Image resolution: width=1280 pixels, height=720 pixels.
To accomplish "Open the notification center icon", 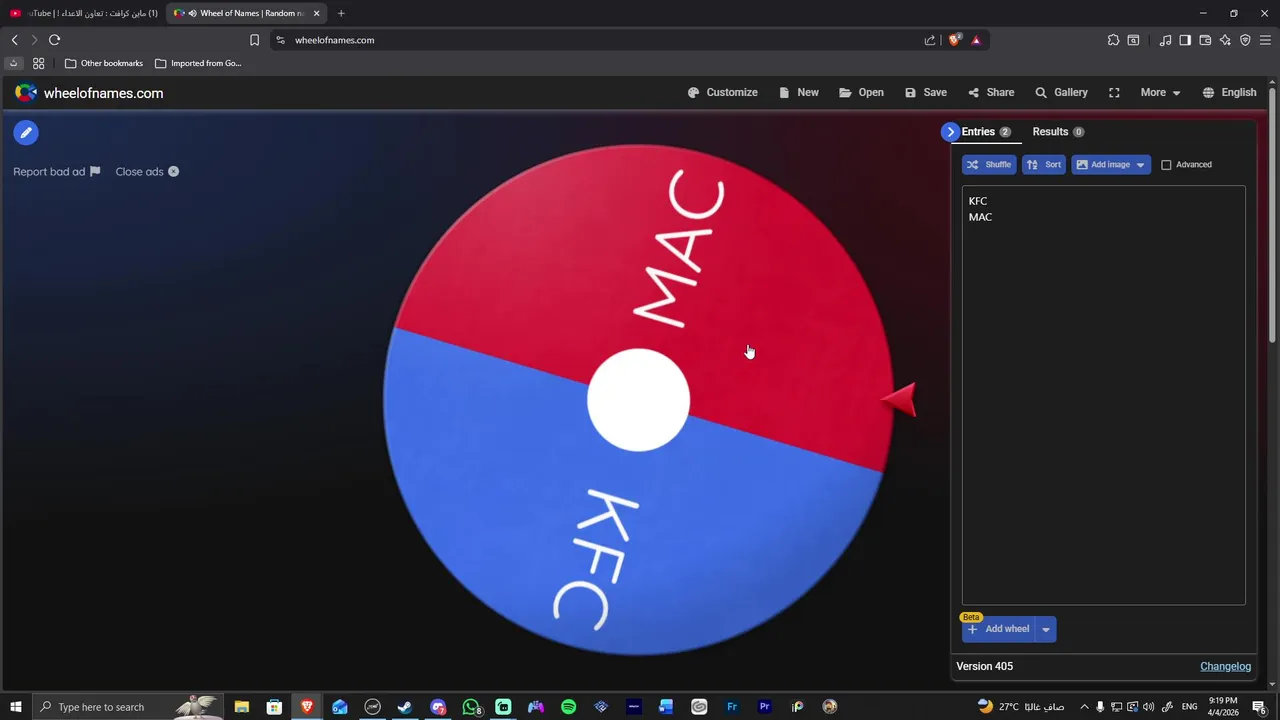I will [x=1260, y=707].
